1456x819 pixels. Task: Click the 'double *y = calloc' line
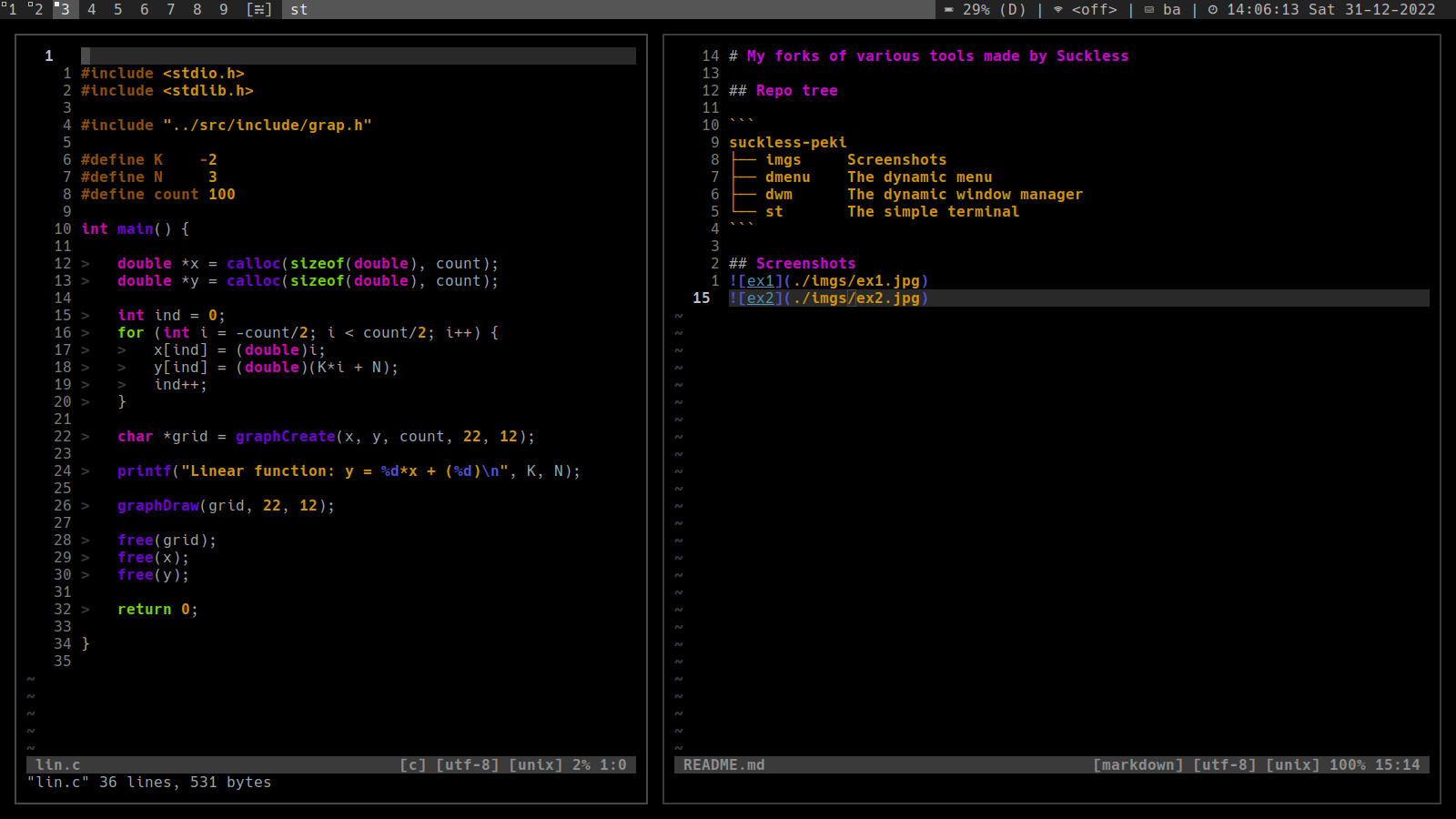[308, 281]
